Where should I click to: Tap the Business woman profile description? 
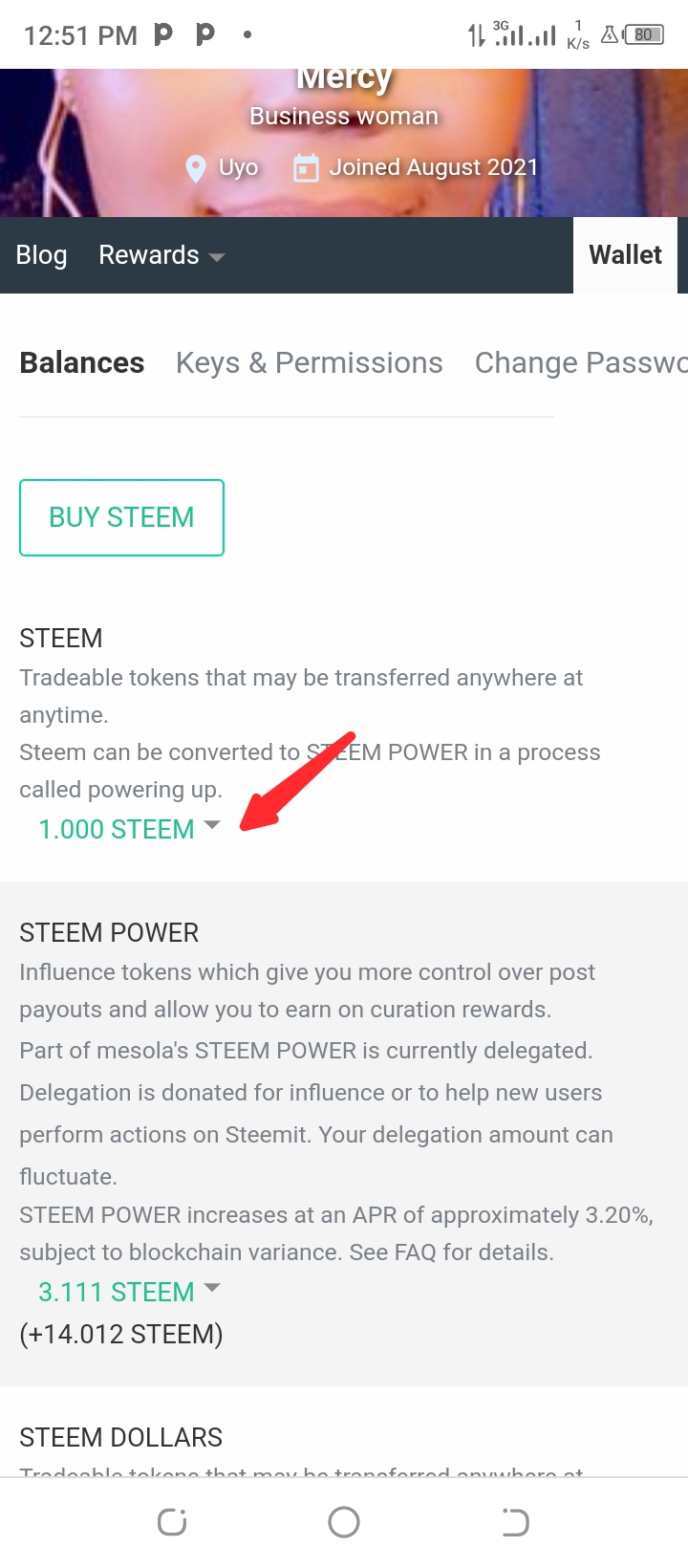(x=344, y=116)
